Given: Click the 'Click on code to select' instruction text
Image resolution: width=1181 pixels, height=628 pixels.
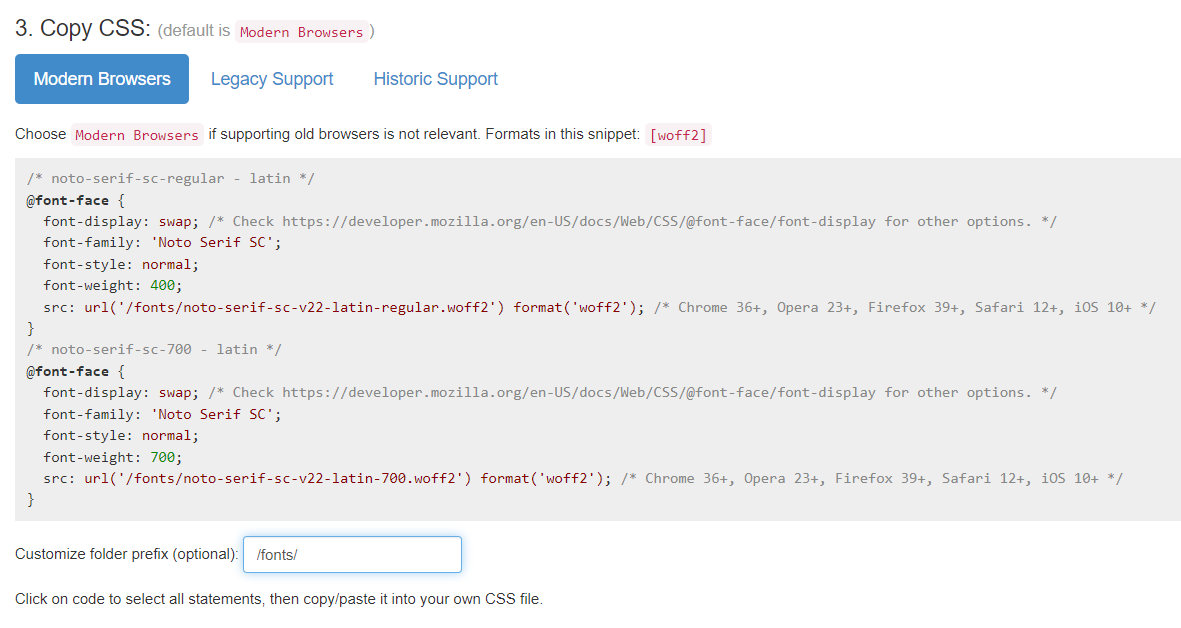Looking at the screenshot, I should pos(278,599).
